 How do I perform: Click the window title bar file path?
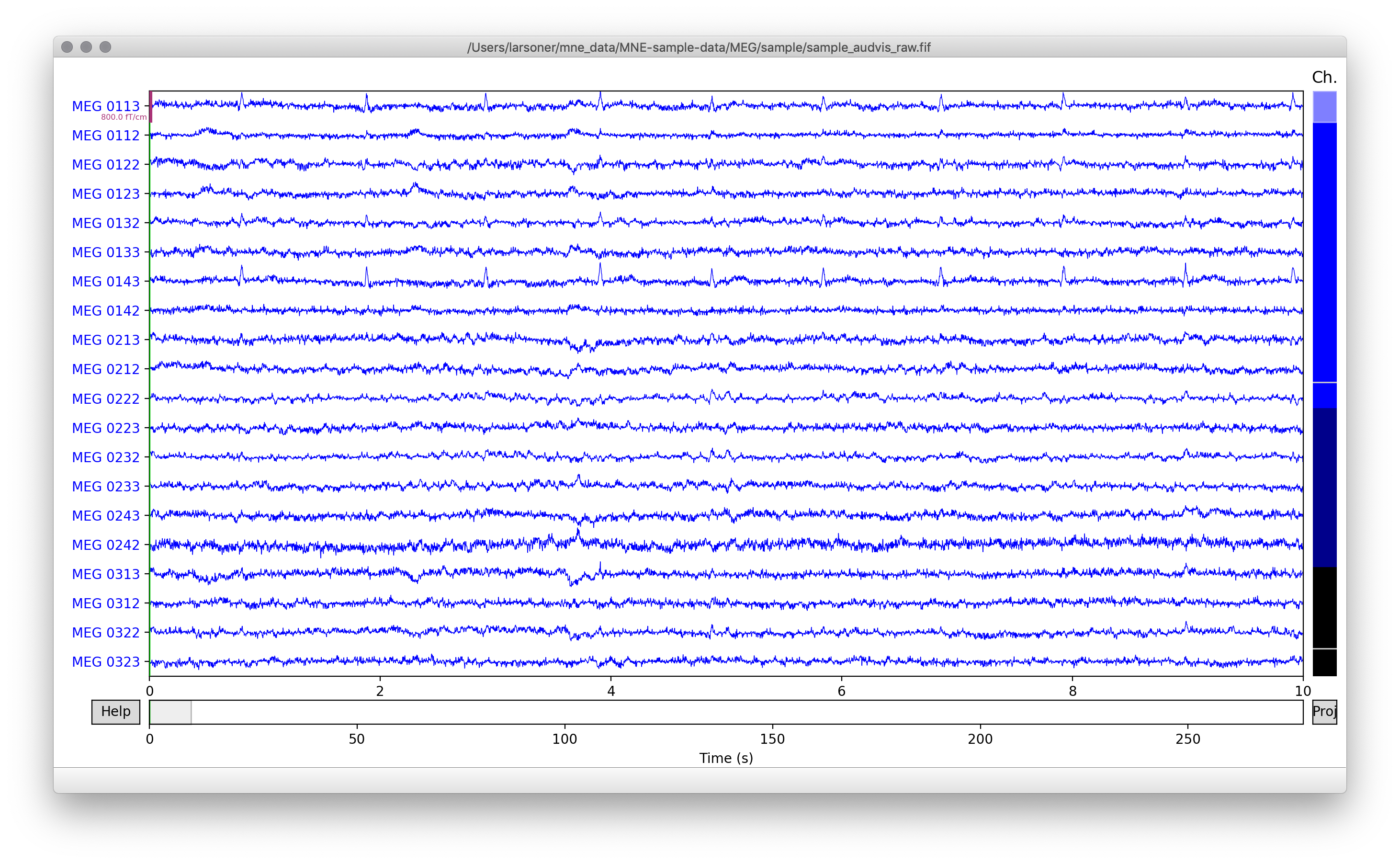pyautogui.click(x=699, y=47)
